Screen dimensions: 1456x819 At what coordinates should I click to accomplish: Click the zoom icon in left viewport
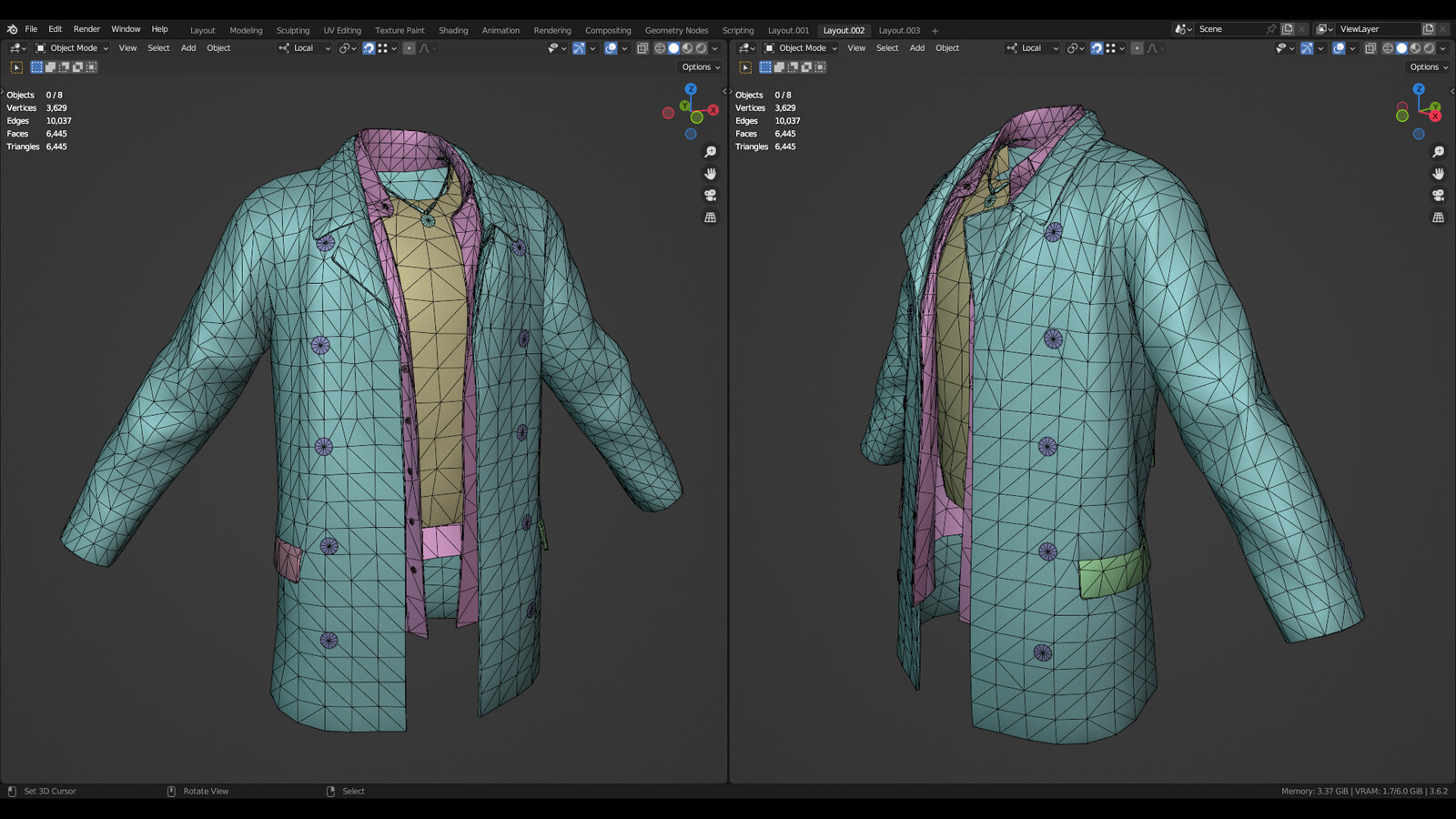711,152
